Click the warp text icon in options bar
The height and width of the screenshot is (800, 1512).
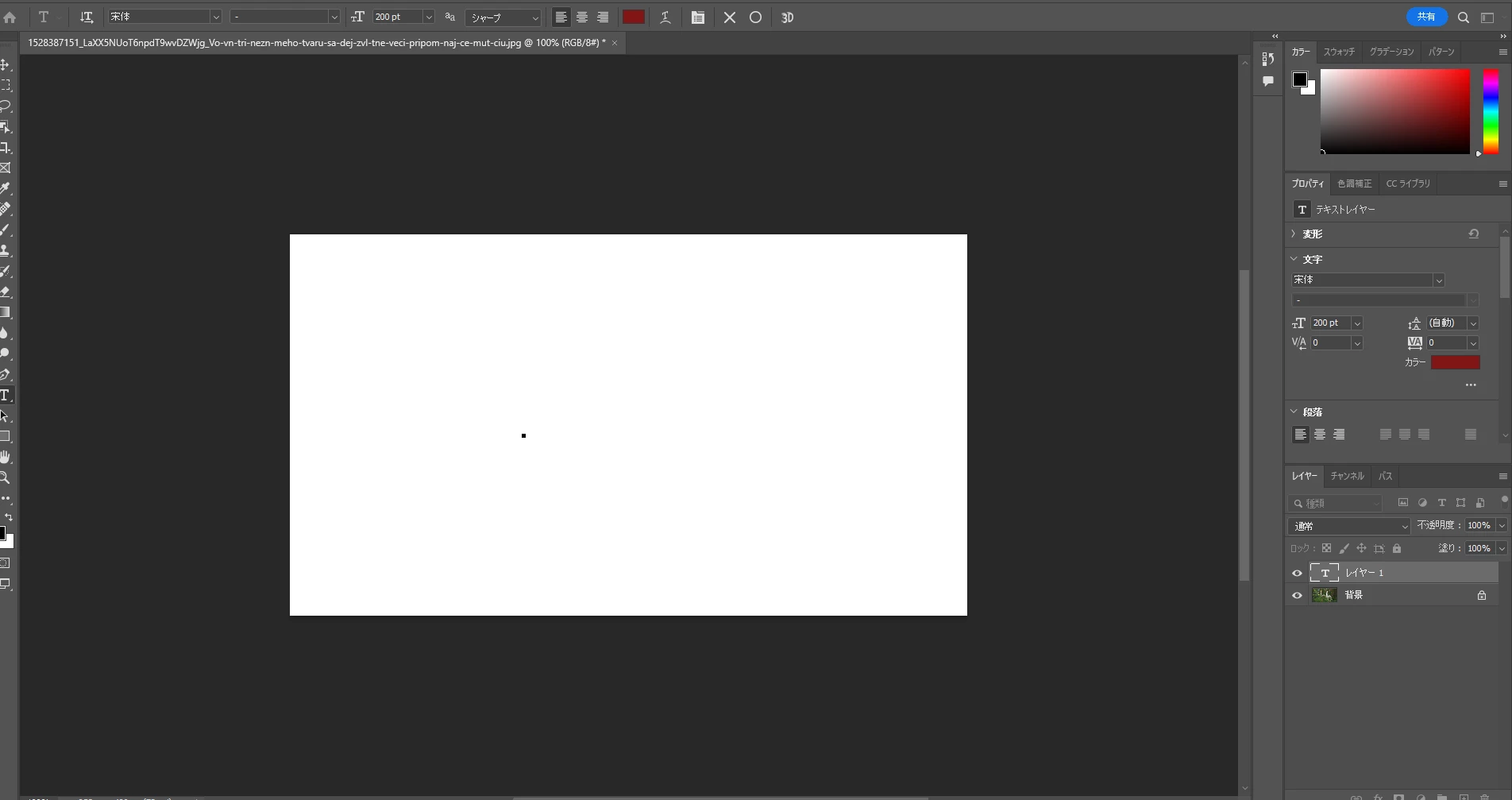tap(665, 17)
